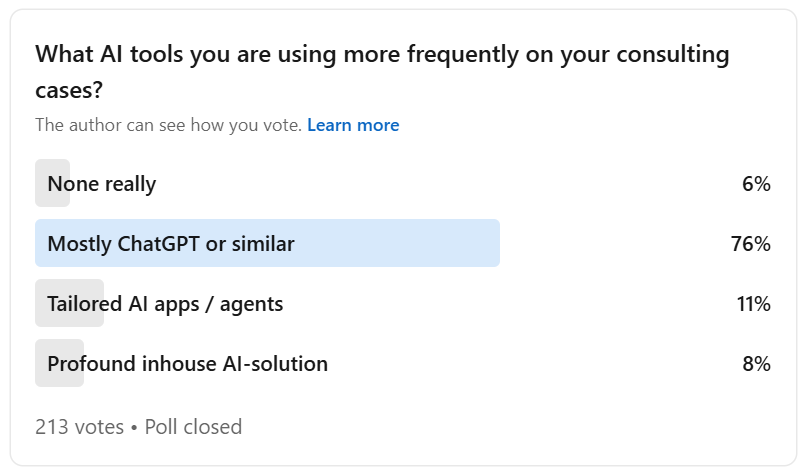This screenshot has height=471, width=805.
Task: Click the author can see your vote notice
Action: coord(168,125)
